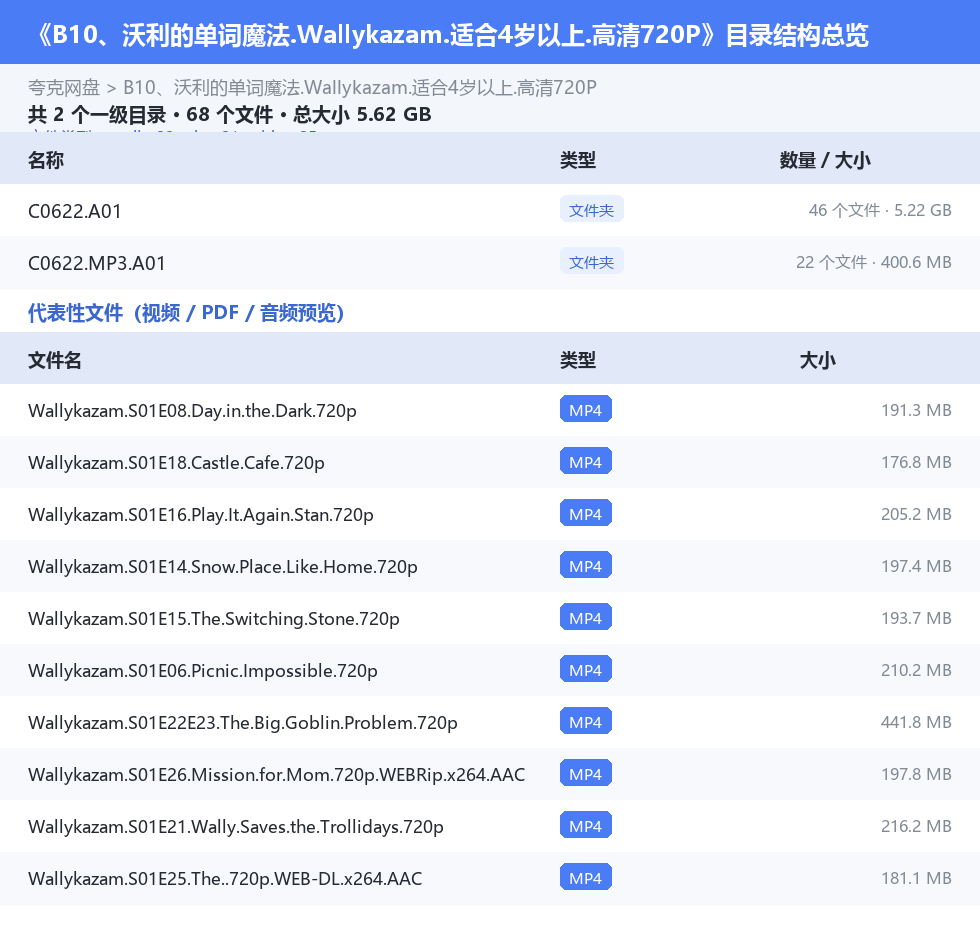This screenshot has height=936, width=980.
Task: Click MP4 badge for Picnic.Impossible
Action: tap(586, 669)
